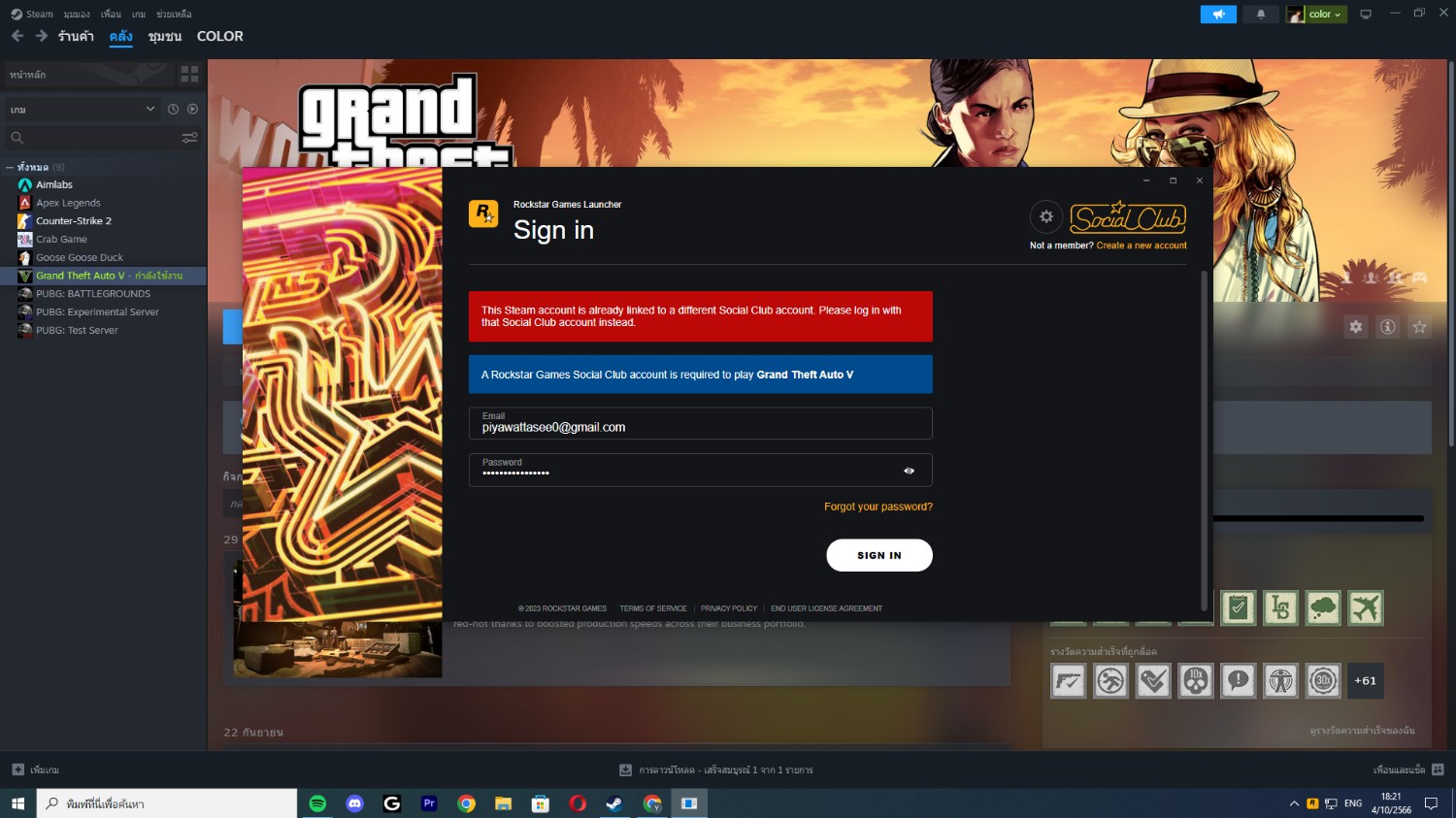
Task: Open Rockstar launcher settings gear
Action: coord(1046,217)
